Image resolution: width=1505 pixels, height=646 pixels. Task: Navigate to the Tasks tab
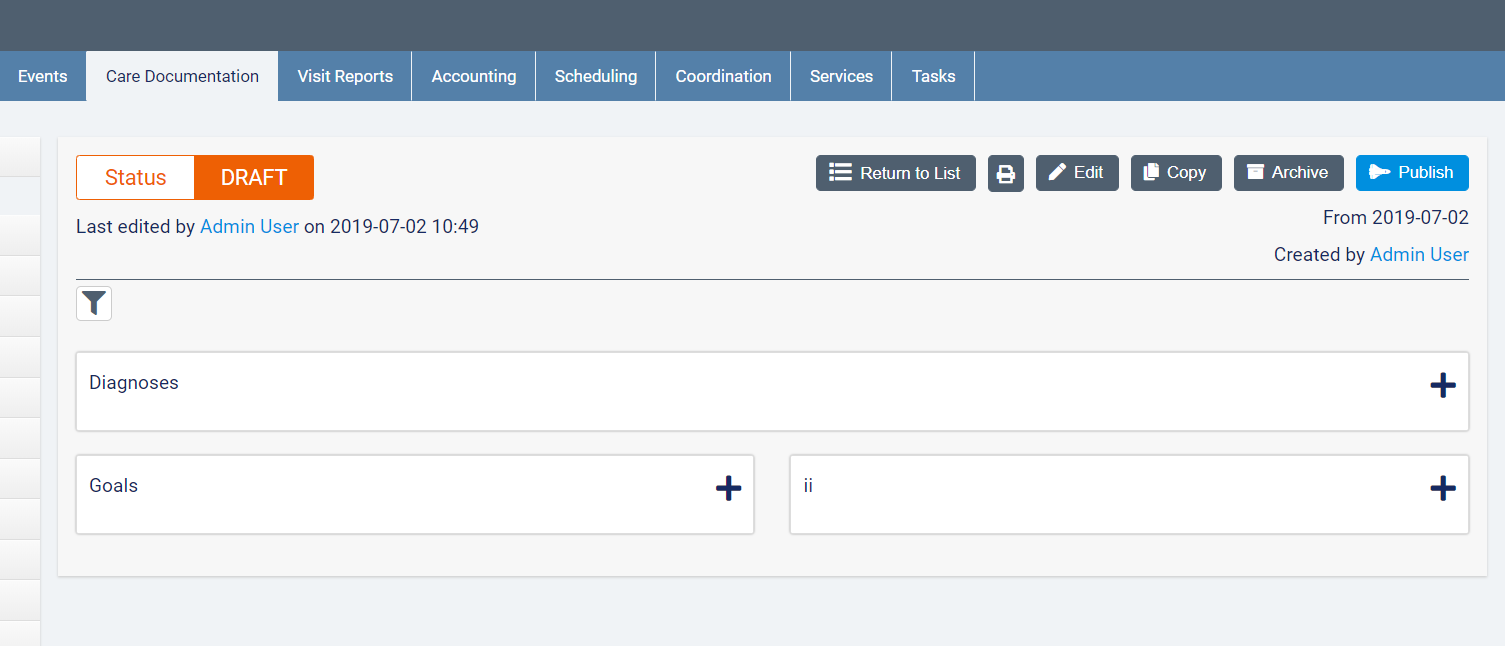click(x=933, y=76)
